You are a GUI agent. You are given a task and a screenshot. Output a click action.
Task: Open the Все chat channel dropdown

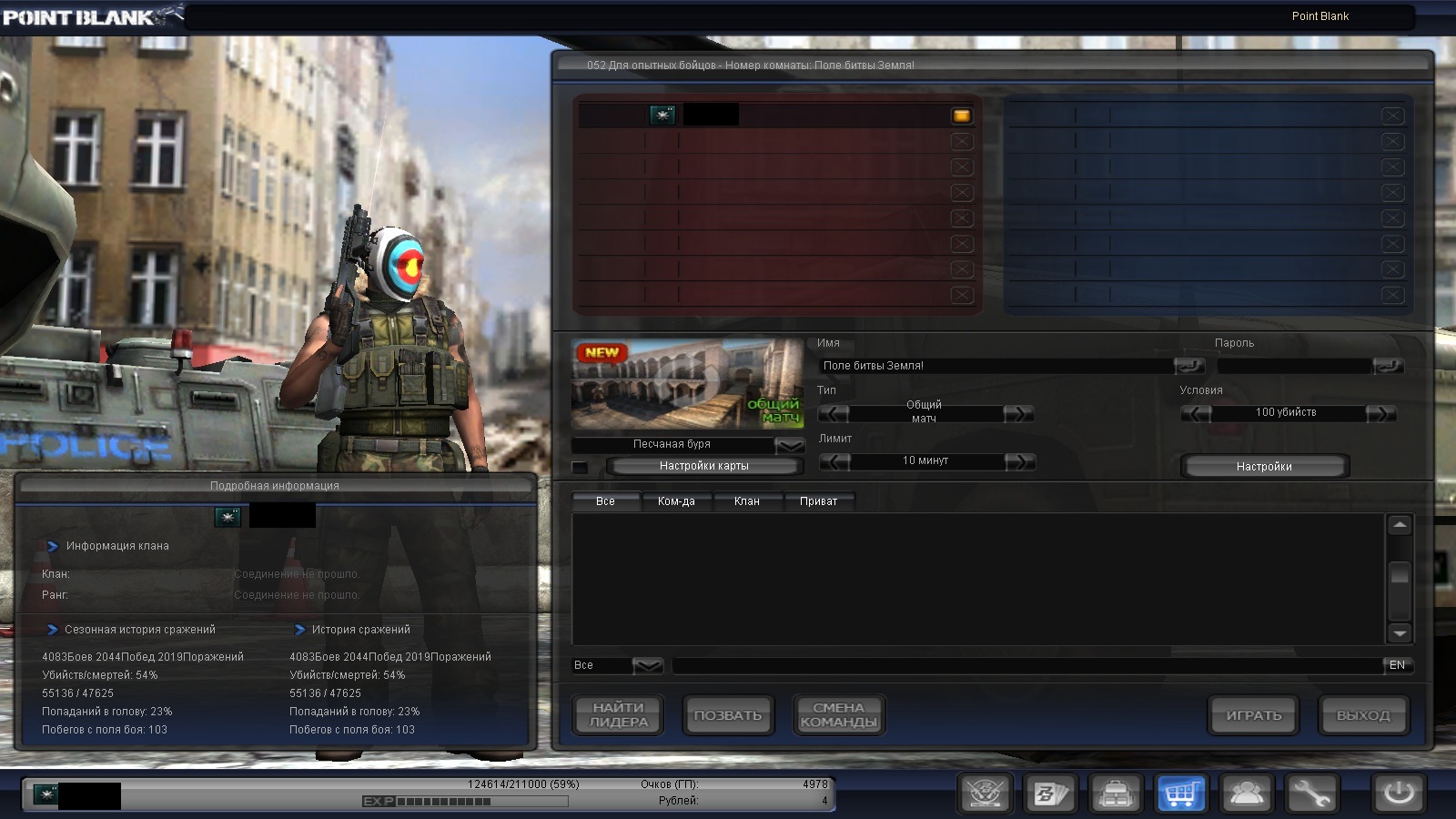[x=647, y=666]
